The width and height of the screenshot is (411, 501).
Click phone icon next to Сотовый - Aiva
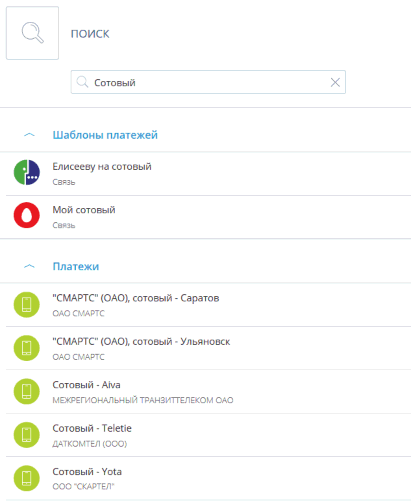tap(27, 391)
